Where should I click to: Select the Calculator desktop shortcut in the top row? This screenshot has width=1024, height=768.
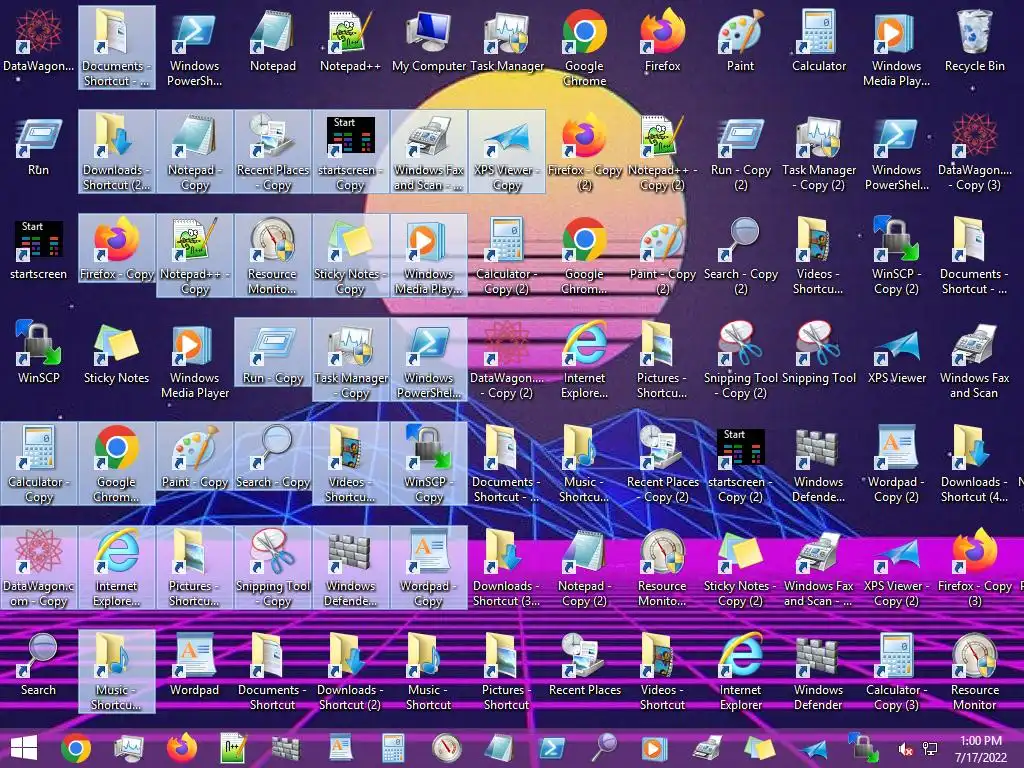(x=818, y=40)
